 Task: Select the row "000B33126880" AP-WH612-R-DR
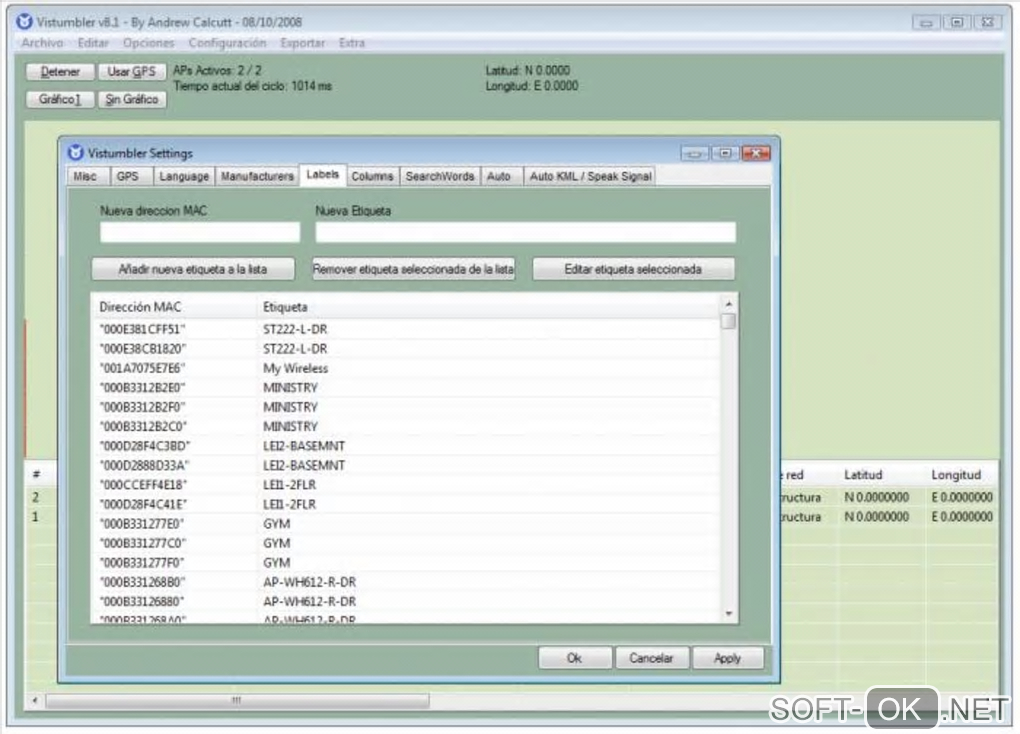[406, 602]
